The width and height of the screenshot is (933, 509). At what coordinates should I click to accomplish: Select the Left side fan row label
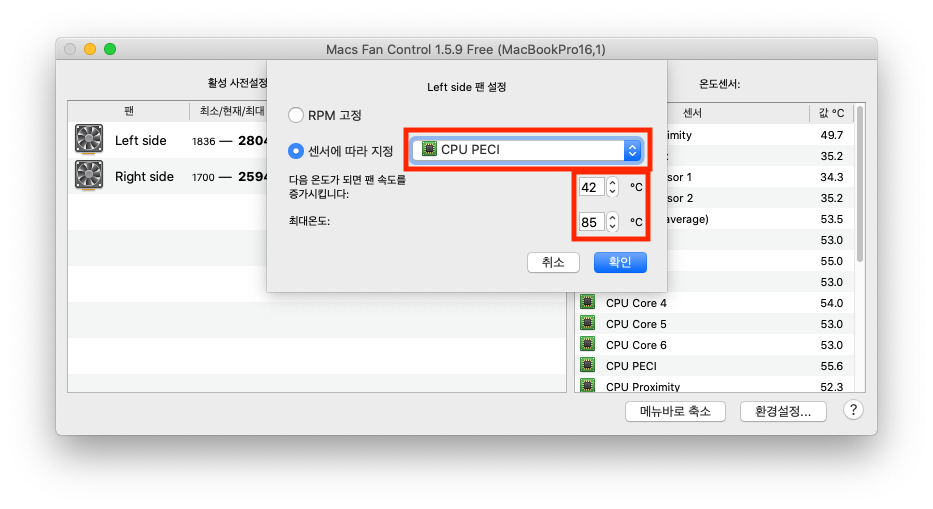point(140,140)
